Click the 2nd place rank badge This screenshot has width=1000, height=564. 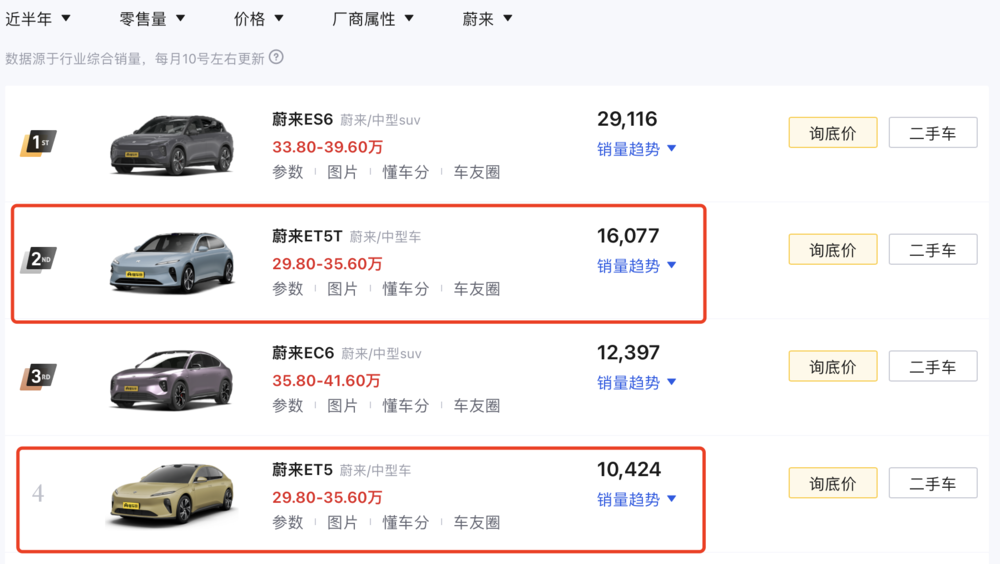tap(38, 260)
